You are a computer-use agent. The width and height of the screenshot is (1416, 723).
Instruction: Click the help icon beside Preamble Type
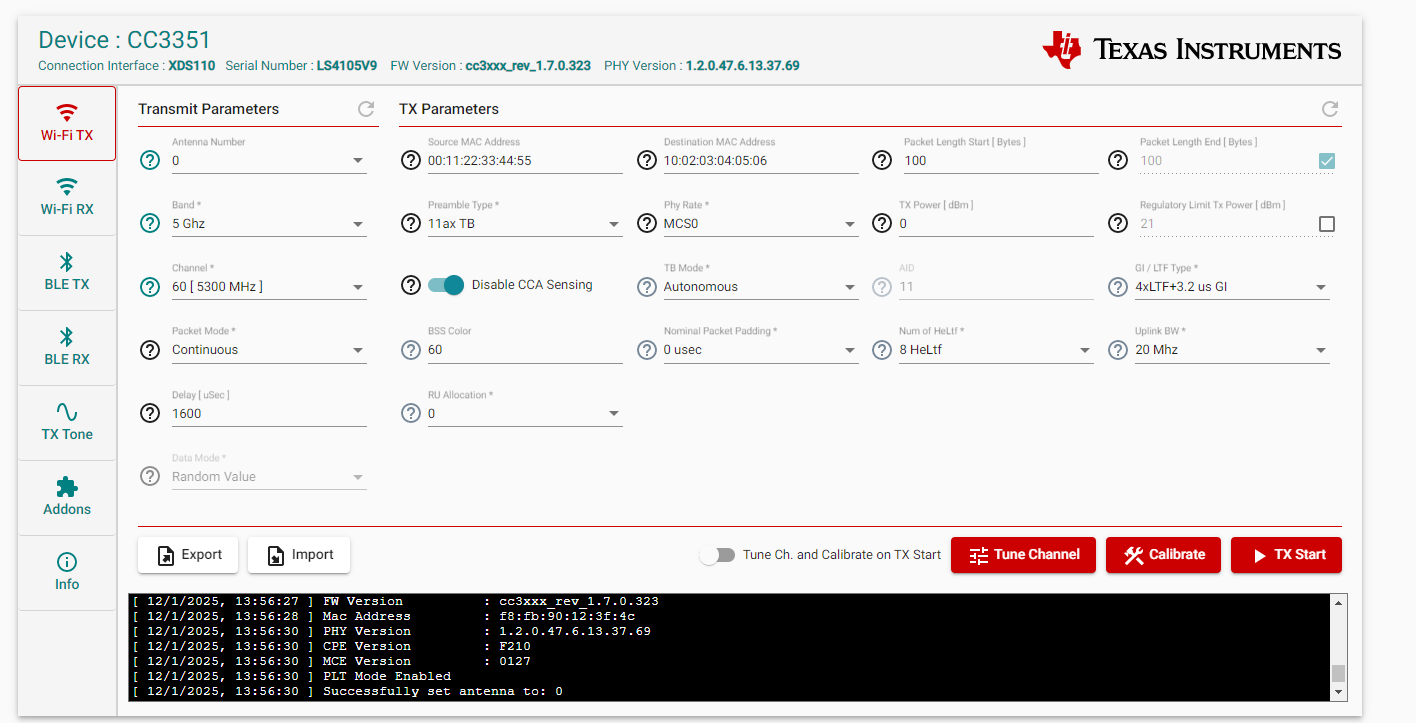410,223
